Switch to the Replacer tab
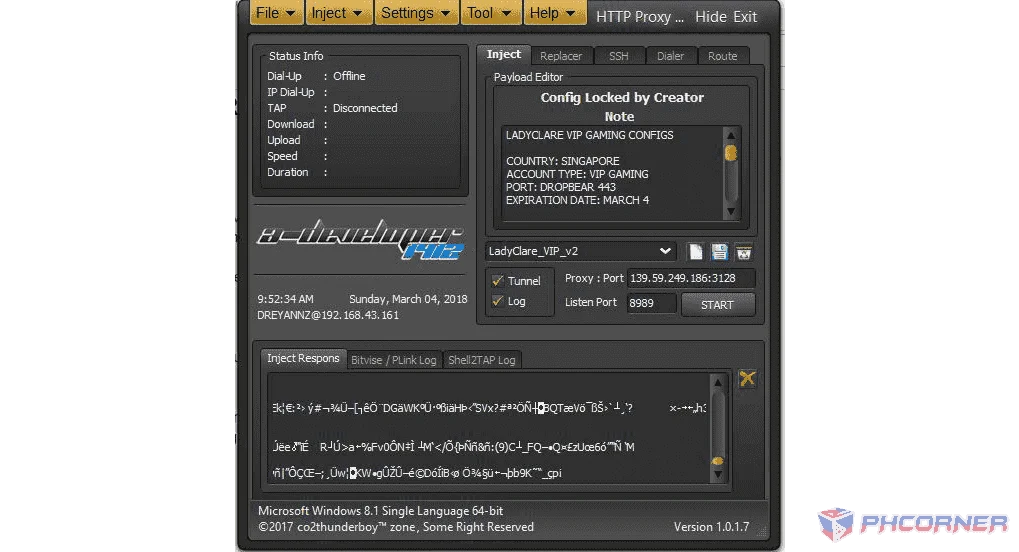Screen dimensions: 1019x552 (x=561, y=56)
